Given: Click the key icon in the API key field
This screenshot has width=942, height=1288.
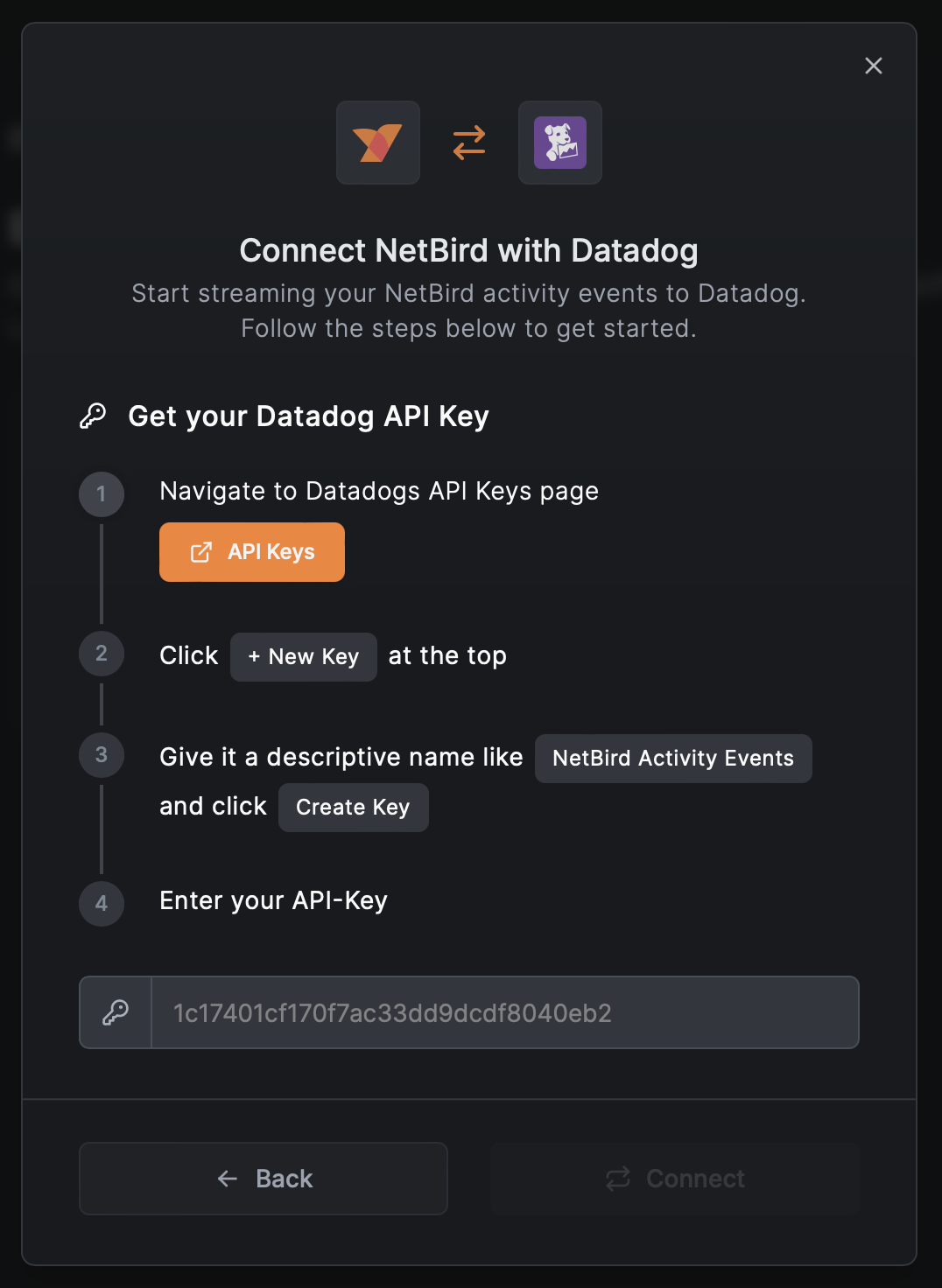Looking at the screenshot, I should [x=115, y=1011].
